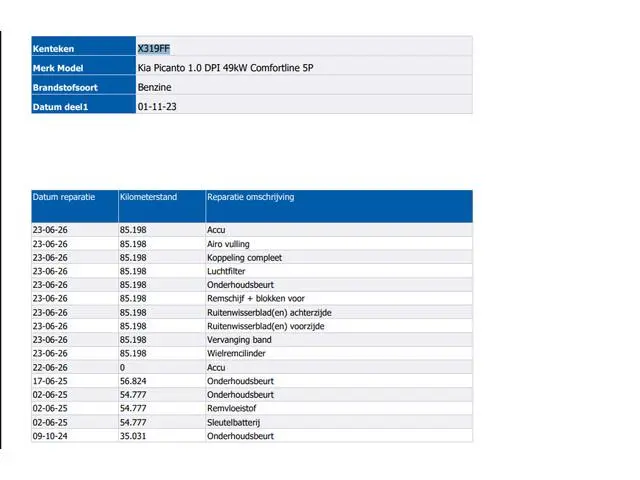Select the Sleutelbatterij entry
The width and height of the screenshot is (640, 480).
tap(233, 422)
